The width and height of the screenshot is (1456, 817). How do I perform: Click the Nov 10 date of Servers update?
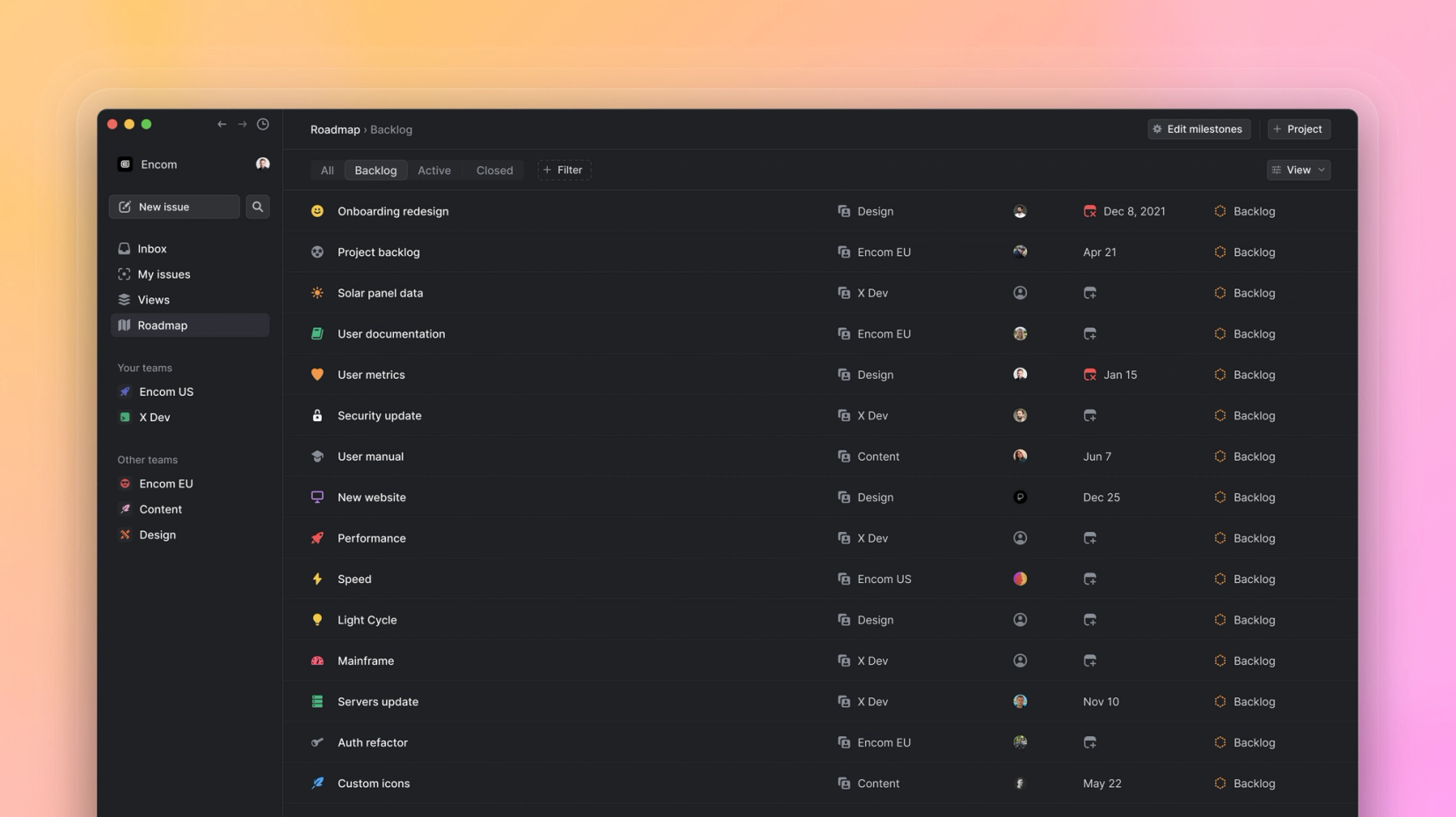(x=1101, y=702)
